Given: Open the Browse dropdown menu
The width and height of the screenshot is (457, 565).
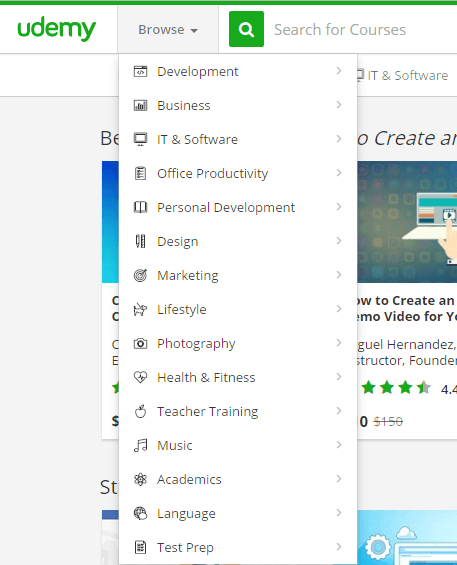Looking at the screenshot, I should click(168, 30).
